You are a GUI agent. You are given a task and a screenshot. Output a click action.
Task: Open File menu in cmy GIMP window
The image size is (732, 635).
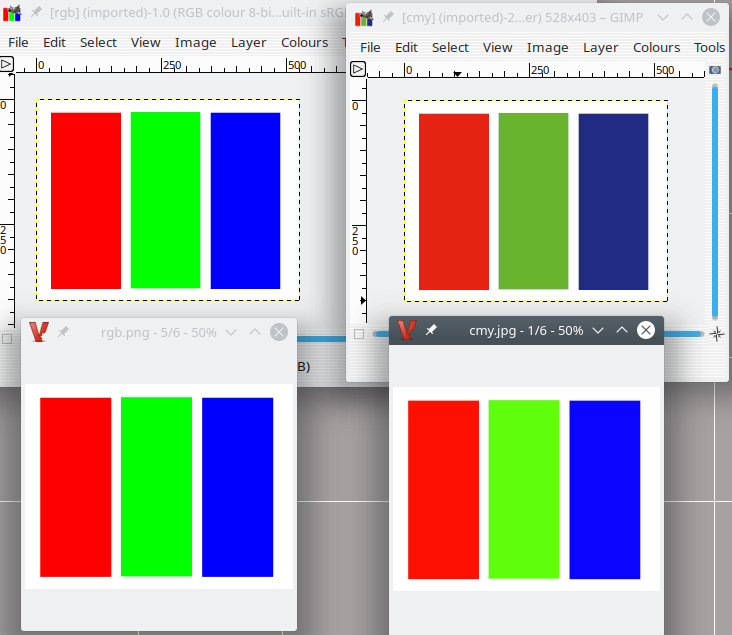pyautogui.click(x=370, y=48)
